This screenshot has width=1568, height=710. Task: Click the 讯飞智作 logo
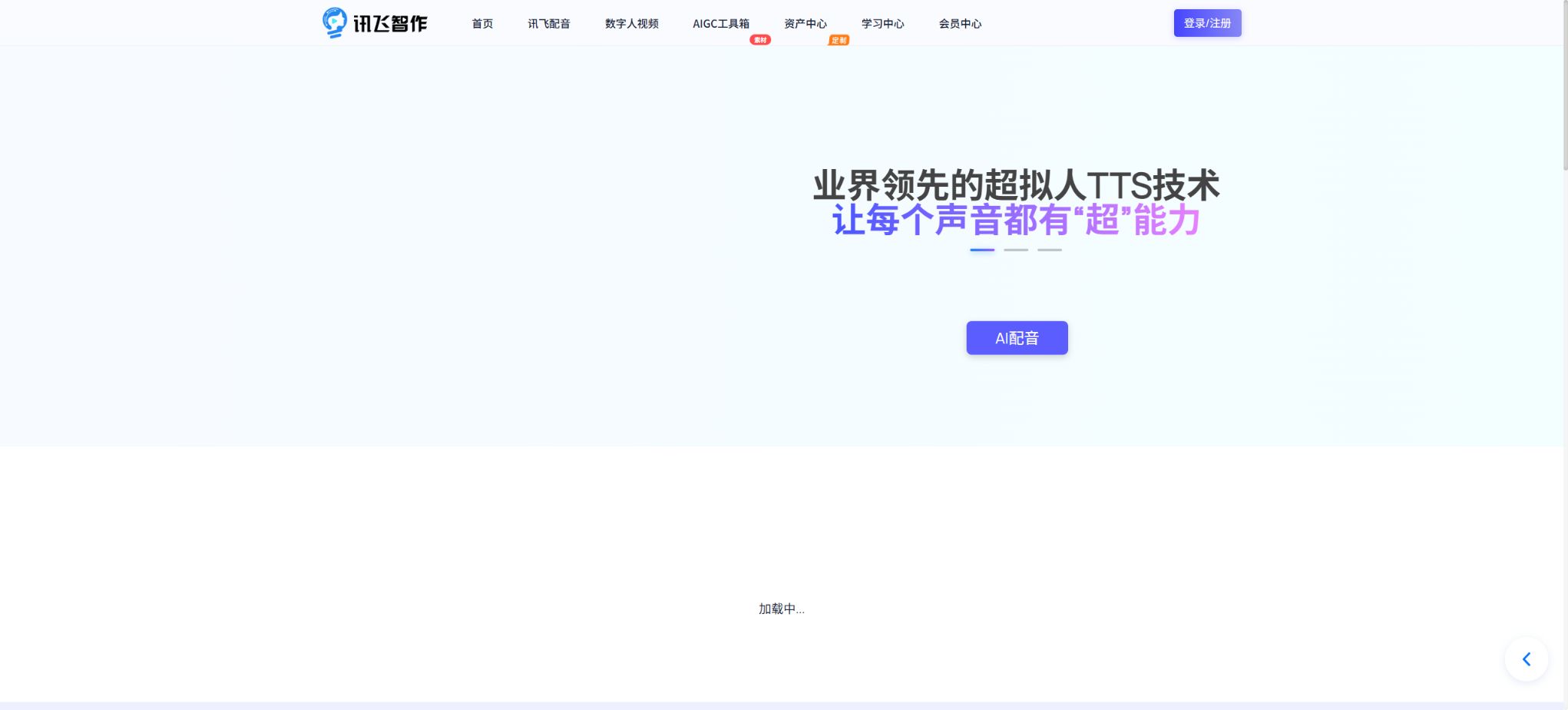click(x=375, y=23)
